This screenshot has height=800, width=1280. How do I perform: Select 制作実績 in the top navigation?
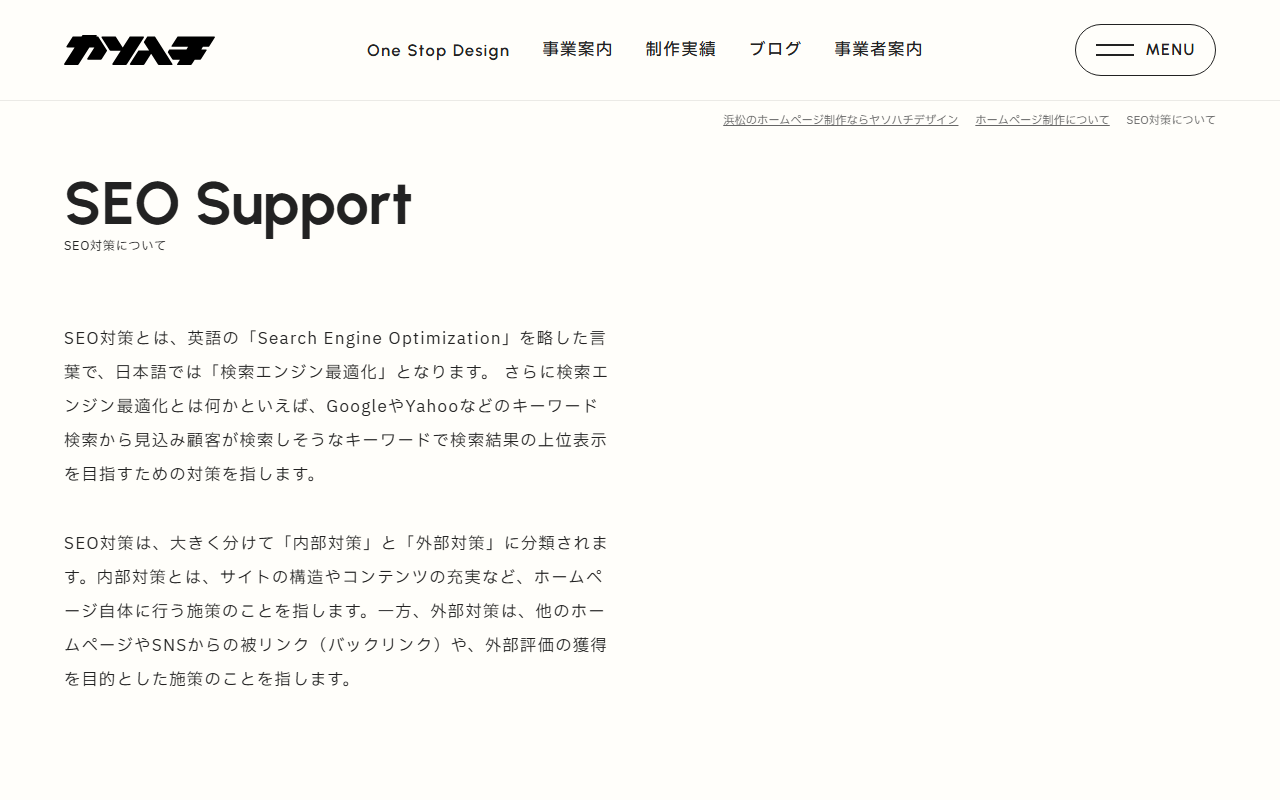(681, 49)
